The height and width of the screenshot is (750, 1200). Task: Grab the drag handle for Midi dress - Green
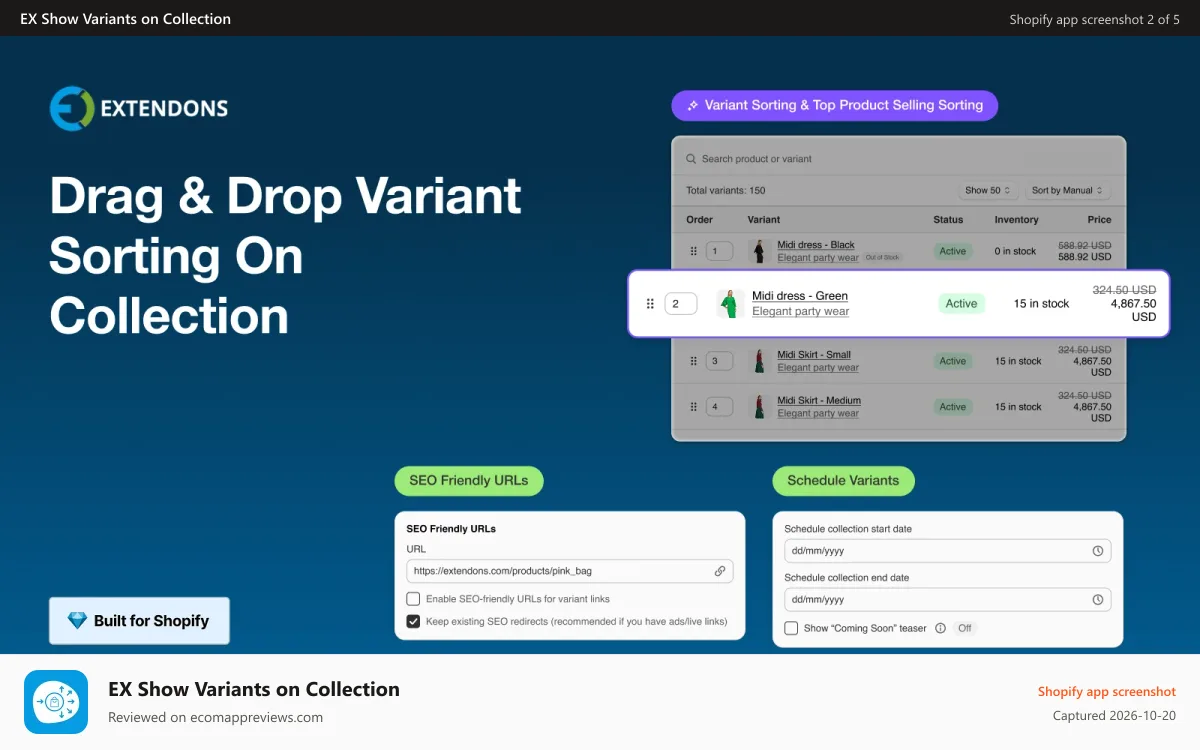650,303
